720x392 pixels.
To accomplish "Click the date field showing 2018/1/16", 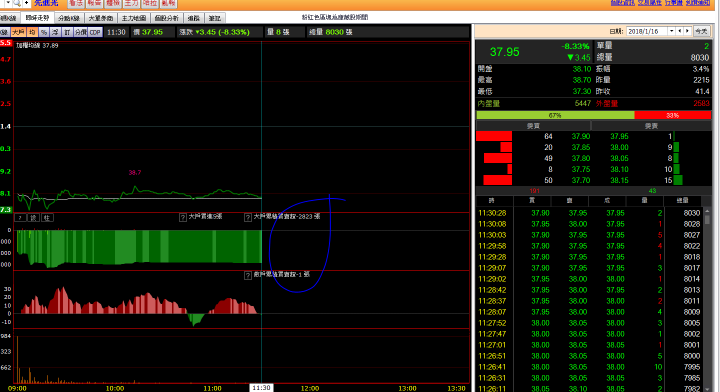I will [x=647, y=31].
